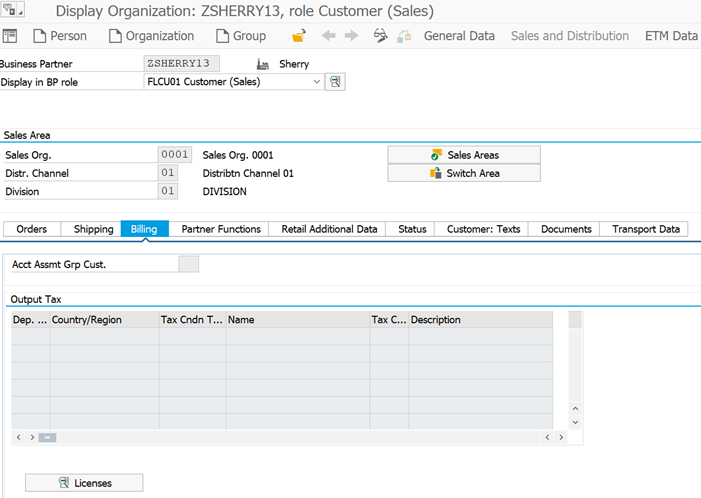Click the Licenses button
Viewport: 701px width, 498px height.
tap(84, 483)
